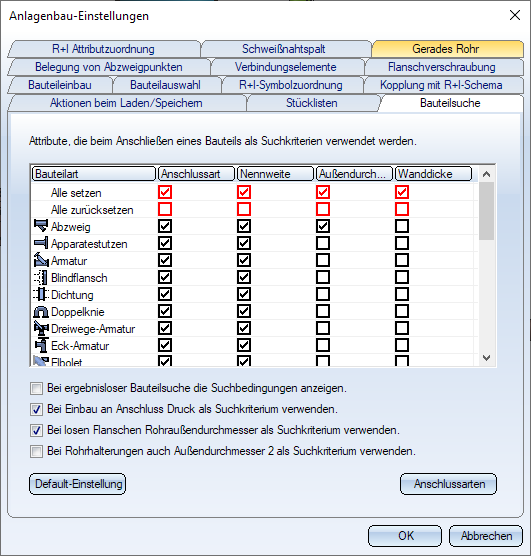The height and width of the screenshot is (556, 531).
Task: Enable Wanddicke checkbox for Abzweig
Action: point(402,226)
